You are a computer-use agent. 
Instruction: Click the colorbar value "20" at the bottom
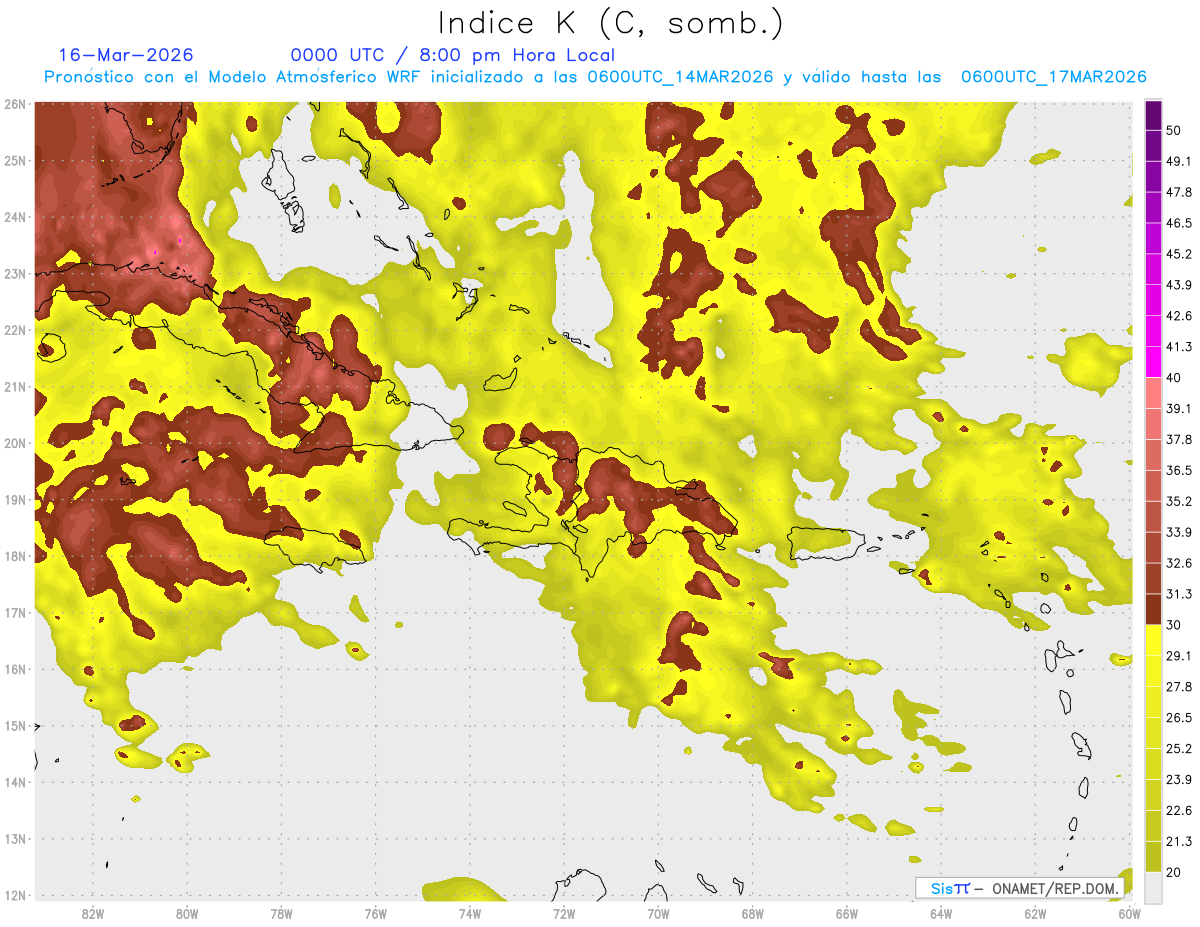(x=1174, y=872)
